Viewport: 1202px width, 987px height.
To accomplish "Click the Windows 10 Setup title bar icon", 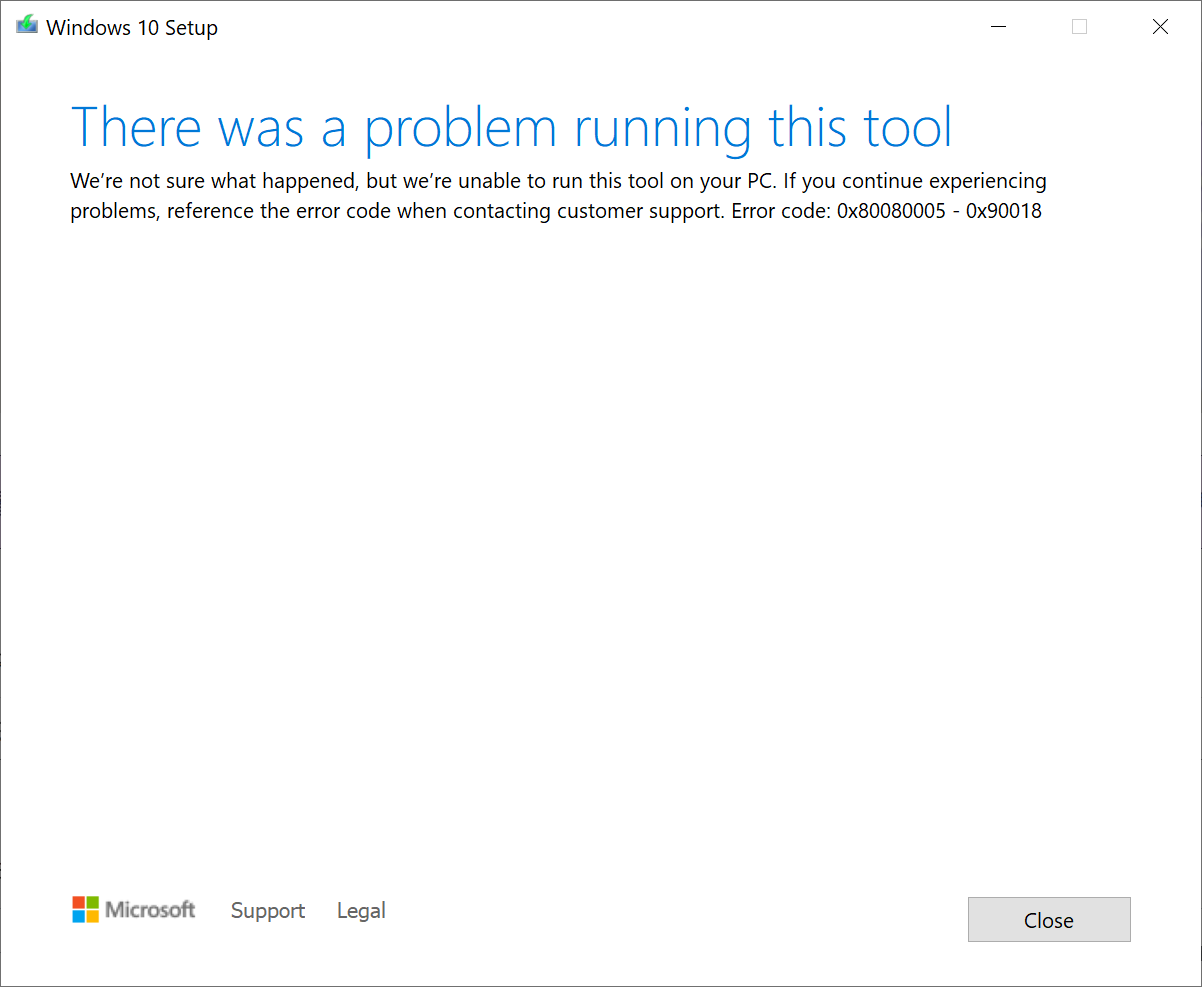I will [x=27, y=27].
